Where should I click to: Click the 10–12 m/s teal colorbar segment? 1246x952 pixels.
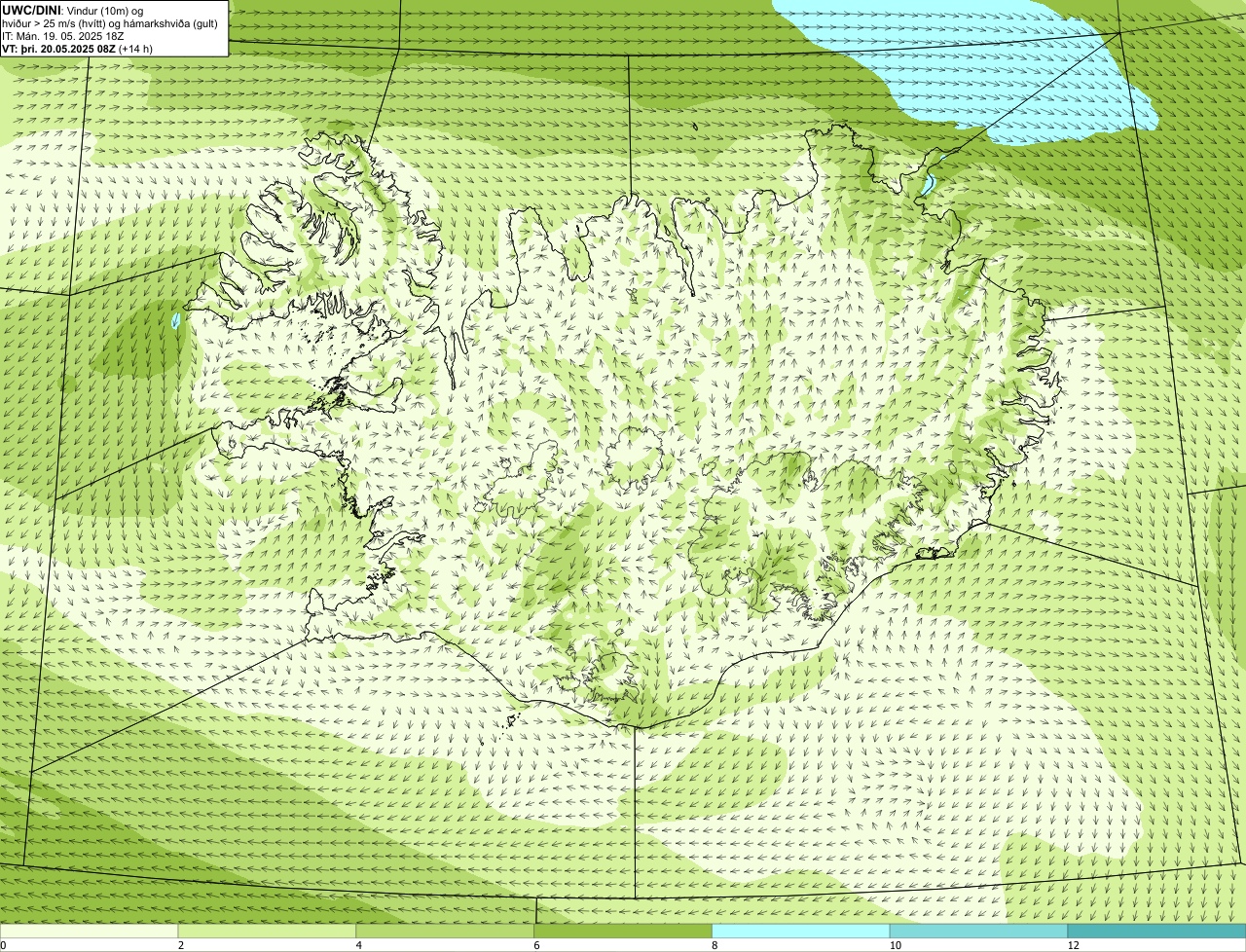(x=978, y=931)
